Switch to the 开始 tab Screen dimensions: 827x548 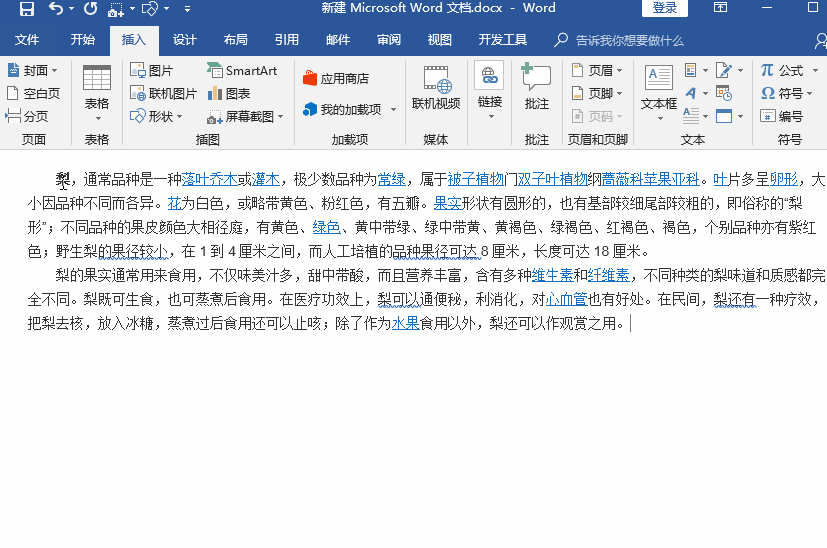[83, 40]
